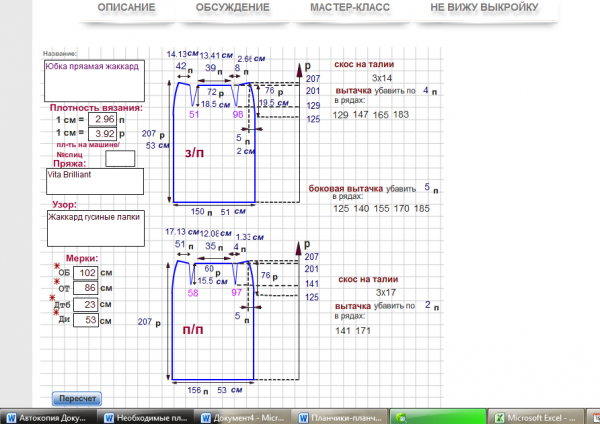Select the ОБ measurement field showing 102

pyautogui.click(x=88, y=272)
